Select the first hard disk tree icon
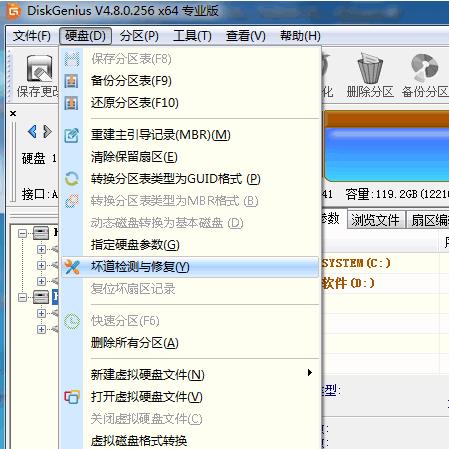This screenshot has width=449, height=449. tap(41, 233)
